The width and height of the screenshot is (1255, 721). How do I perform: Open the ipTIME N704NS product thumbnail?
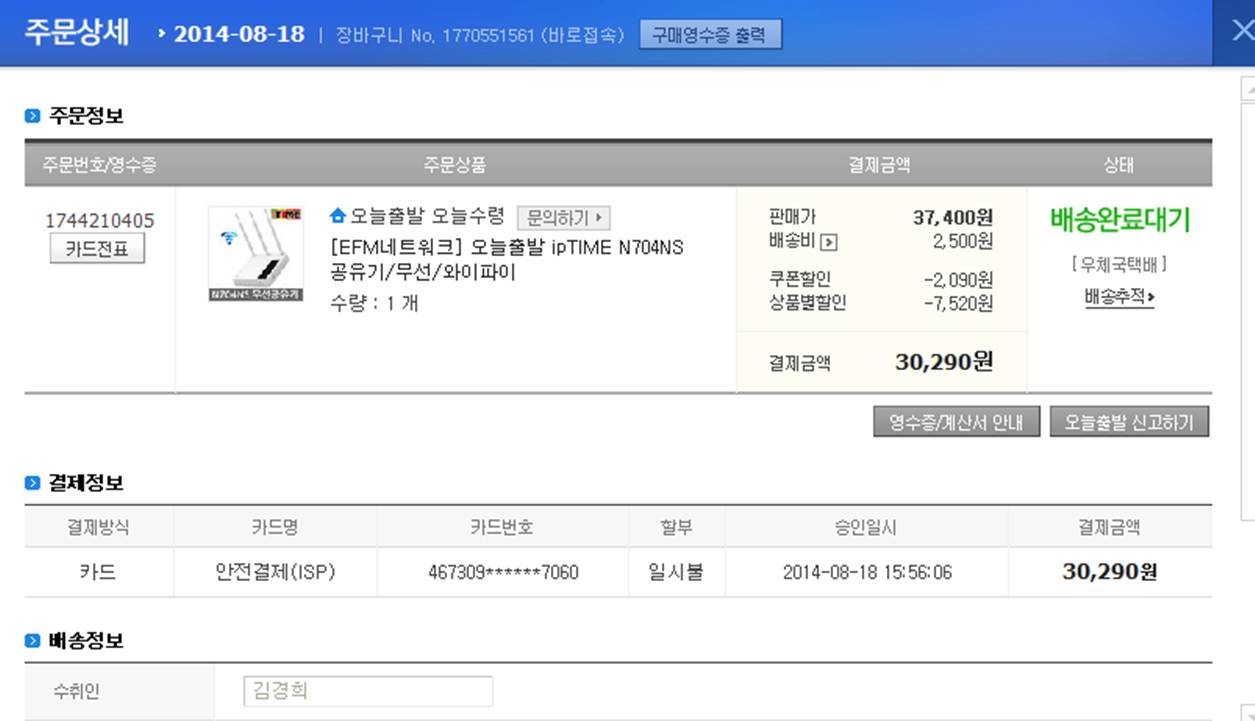pyautogui.click(x=255, y=254)
